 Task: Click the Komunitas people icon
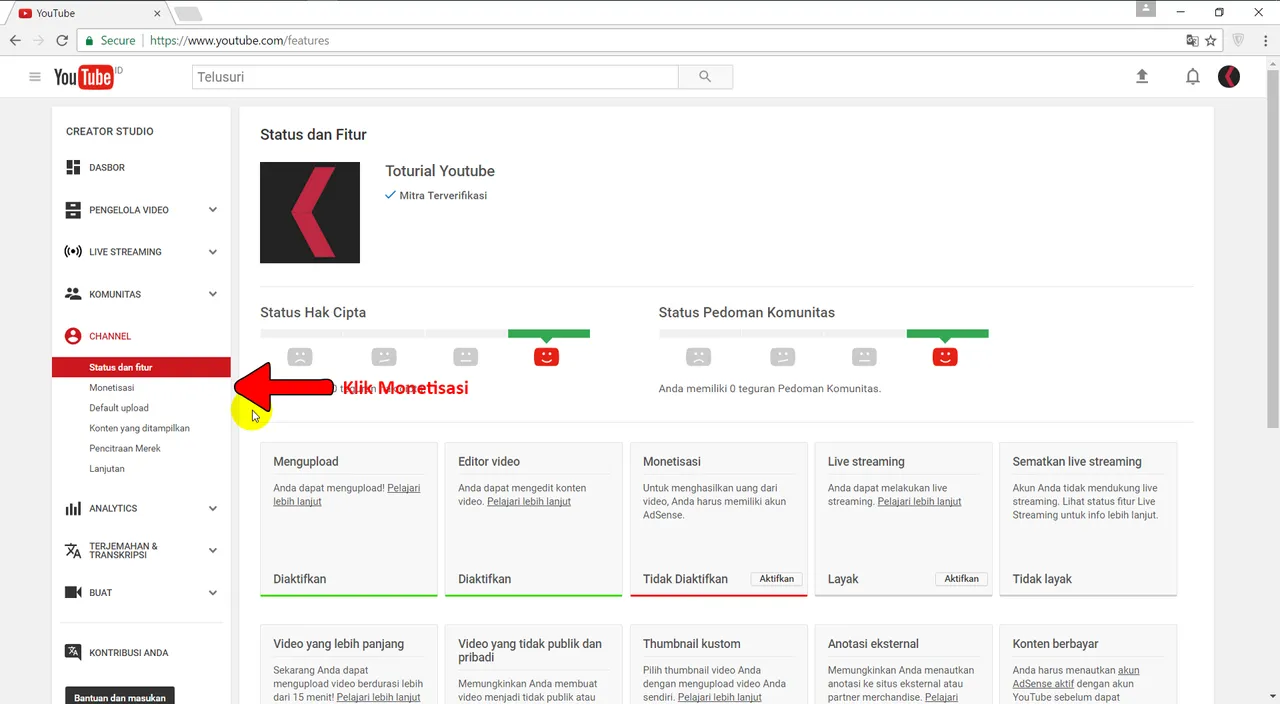(73, 294)
